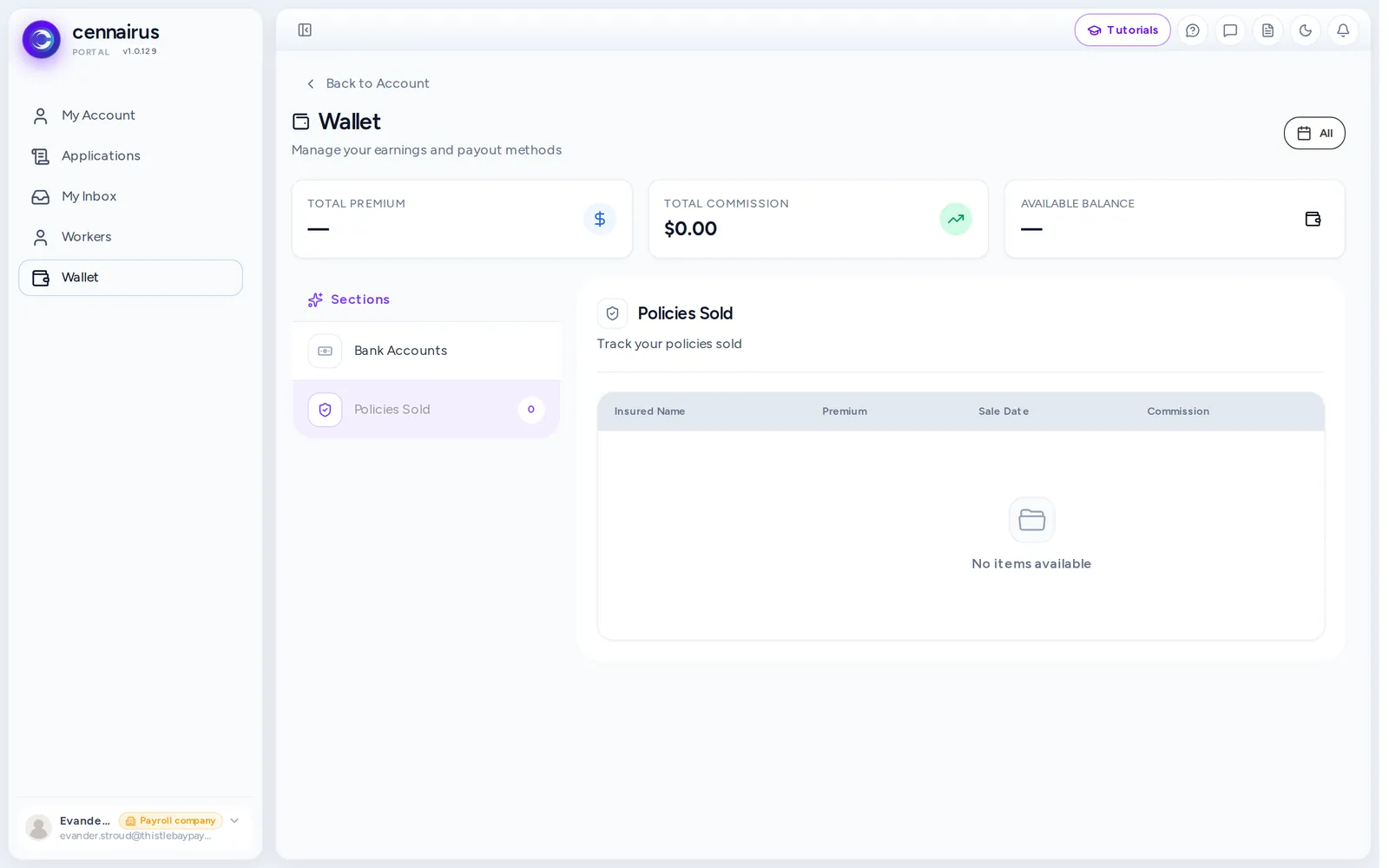Viewport: 1389px width, 868px height.
Task: Click Back to Account link
Action: tap(368, 83)
